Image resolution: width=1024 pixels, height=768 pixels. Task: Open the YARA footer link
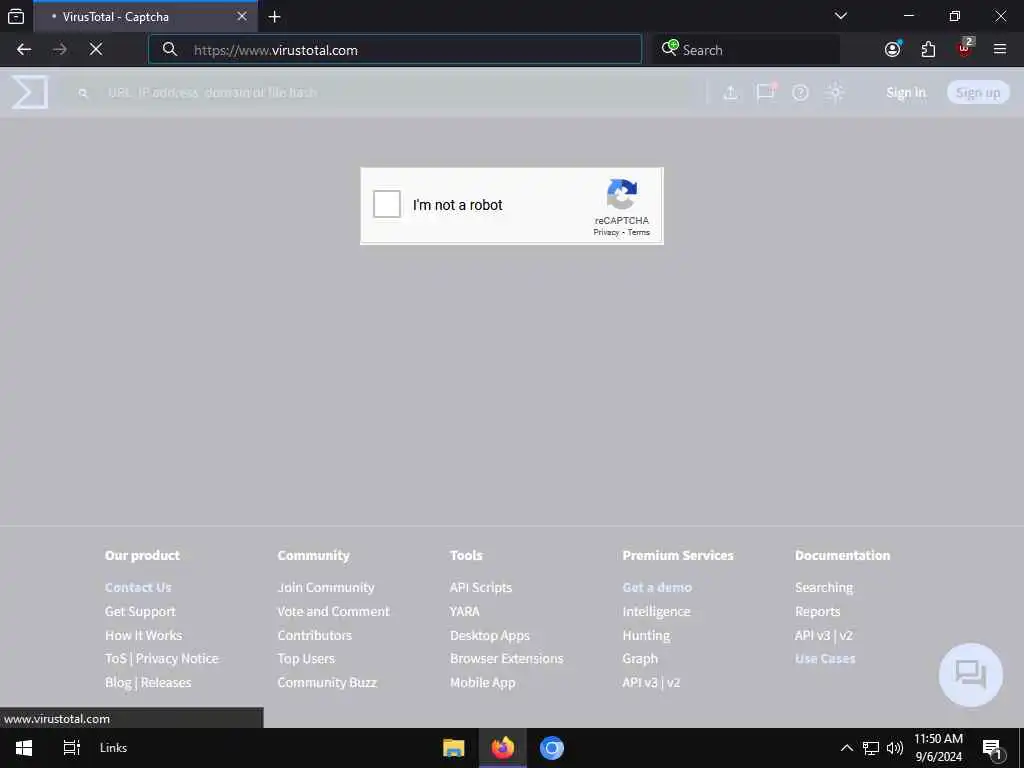(x=464, y=611)
